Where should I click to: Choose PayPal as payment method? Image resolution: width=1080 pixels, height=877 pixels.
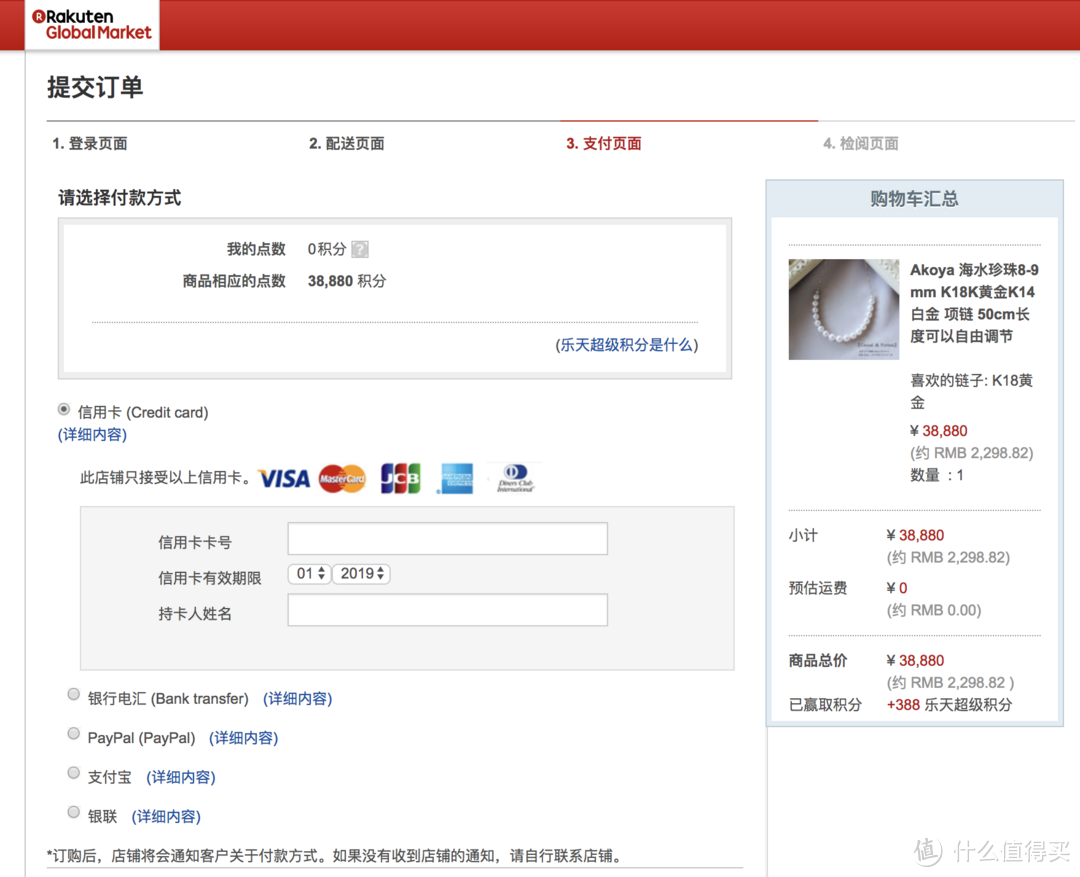74,734
